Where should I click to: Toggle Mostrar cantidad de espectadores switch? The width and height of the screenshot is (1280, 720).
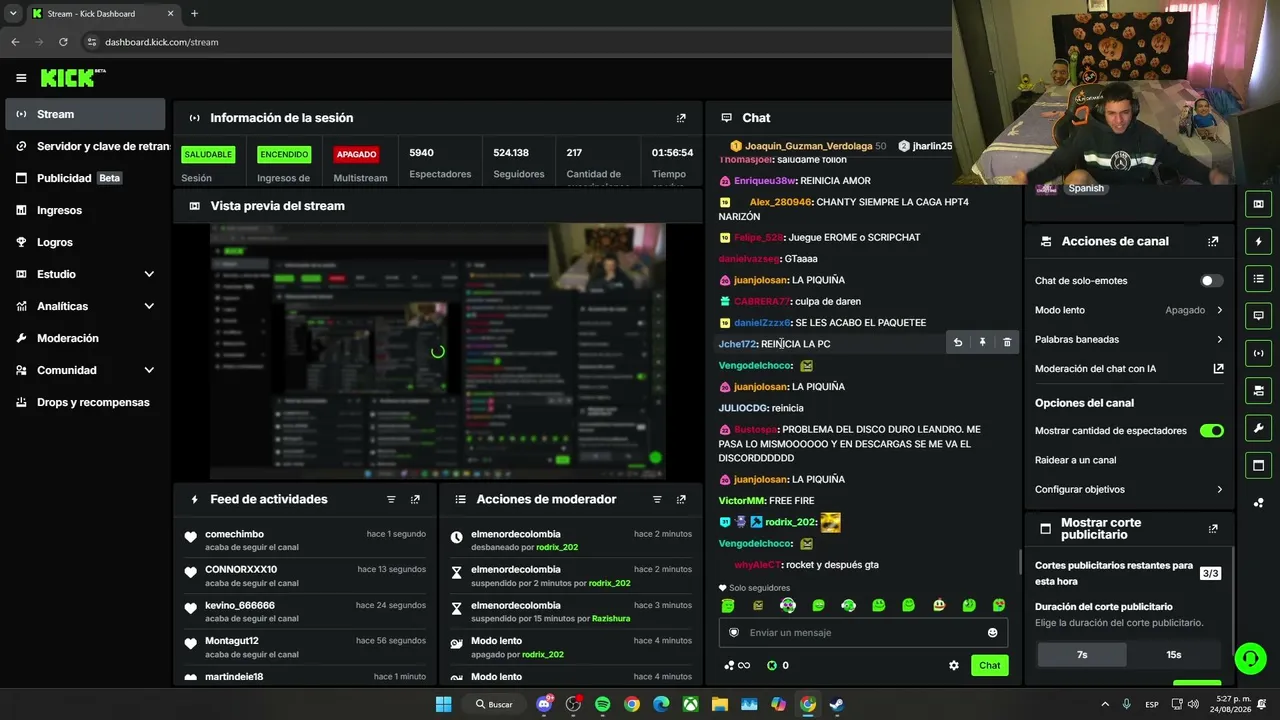[x=1211, y=431]
